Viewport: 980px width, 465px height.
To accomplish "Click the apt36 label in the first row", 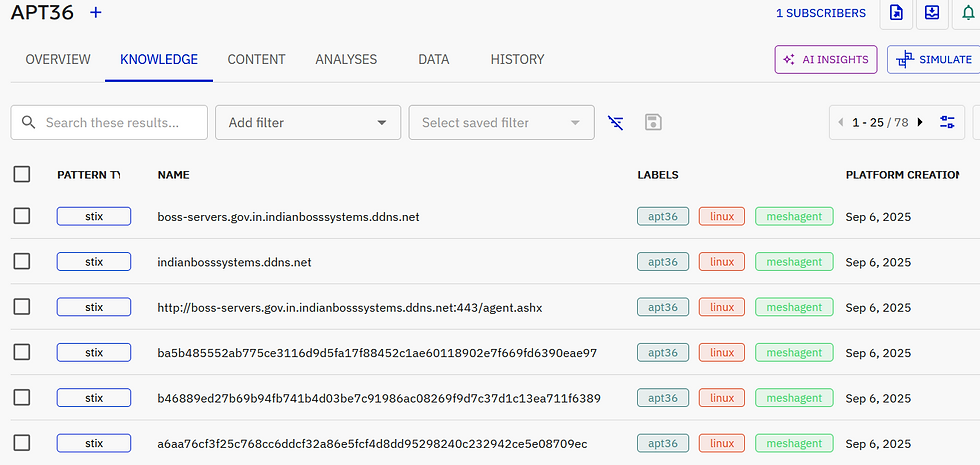I will [x=663, y=217].
